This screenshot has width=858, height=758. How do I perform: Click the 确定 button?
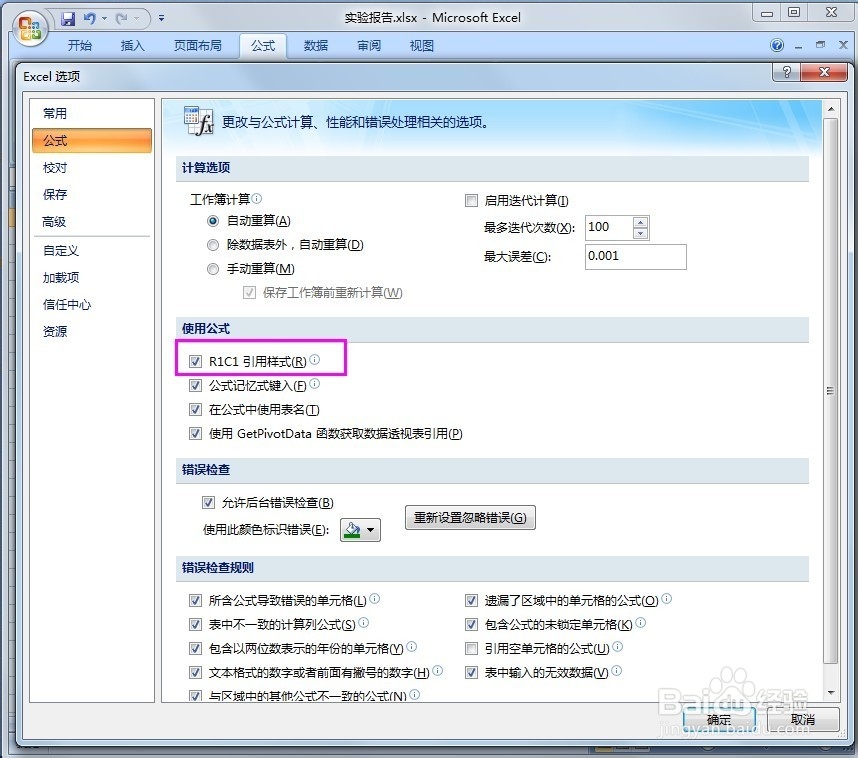[719, 719]
